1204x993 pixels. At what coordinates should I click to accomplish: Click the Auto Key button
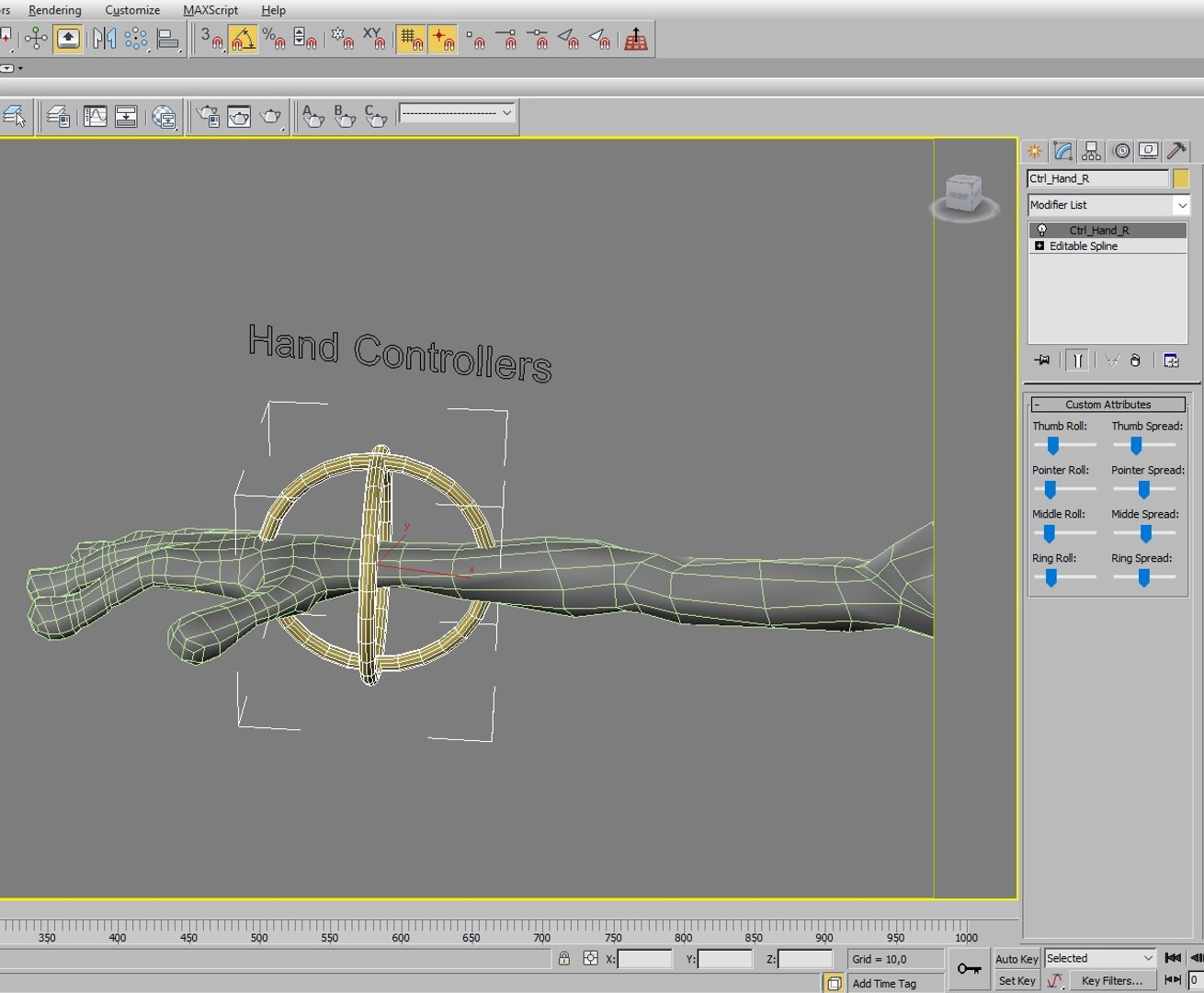pos(1017,959)
